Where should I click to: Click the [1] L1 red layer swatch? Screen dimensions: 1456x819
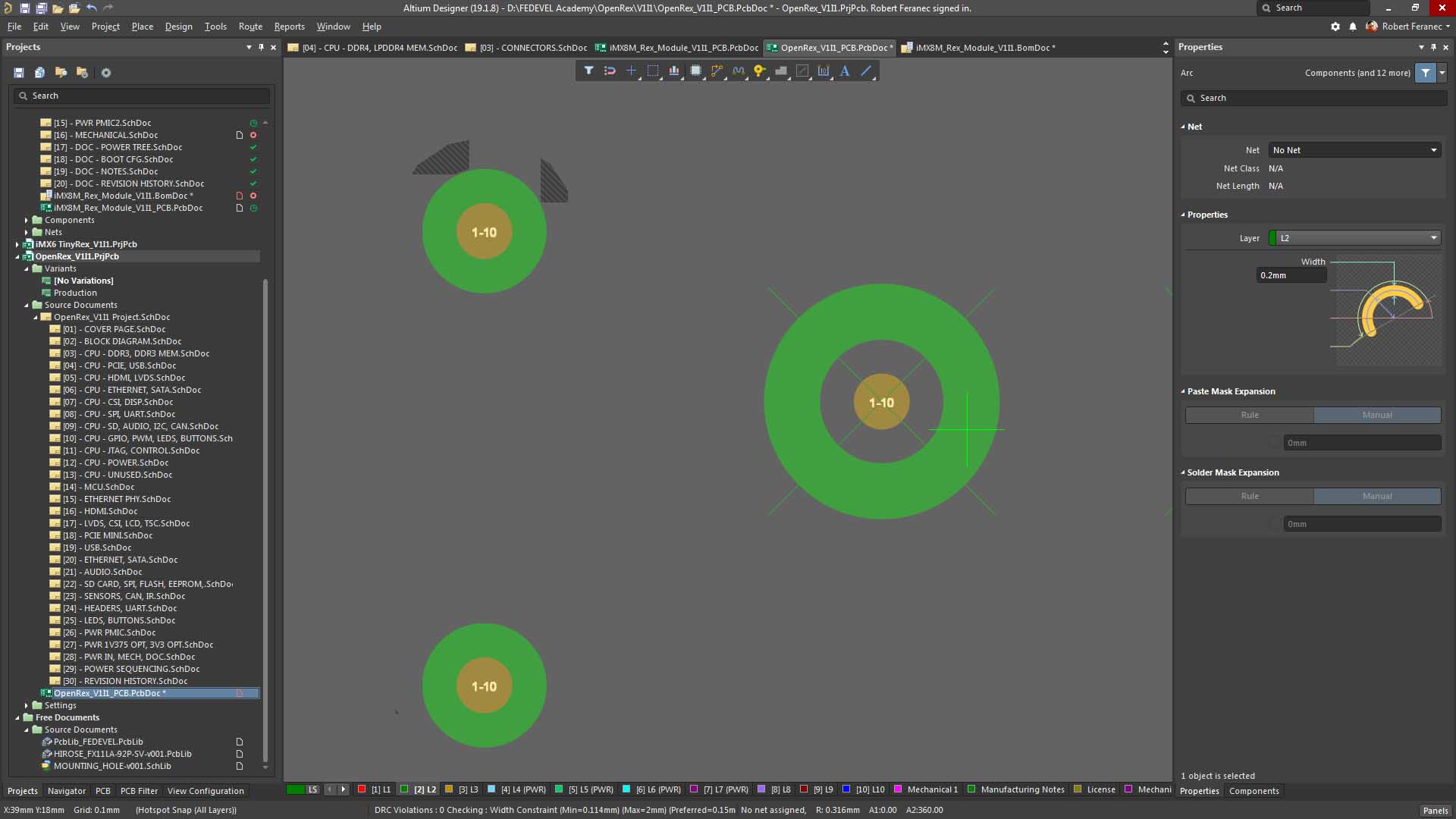(362, 789)
